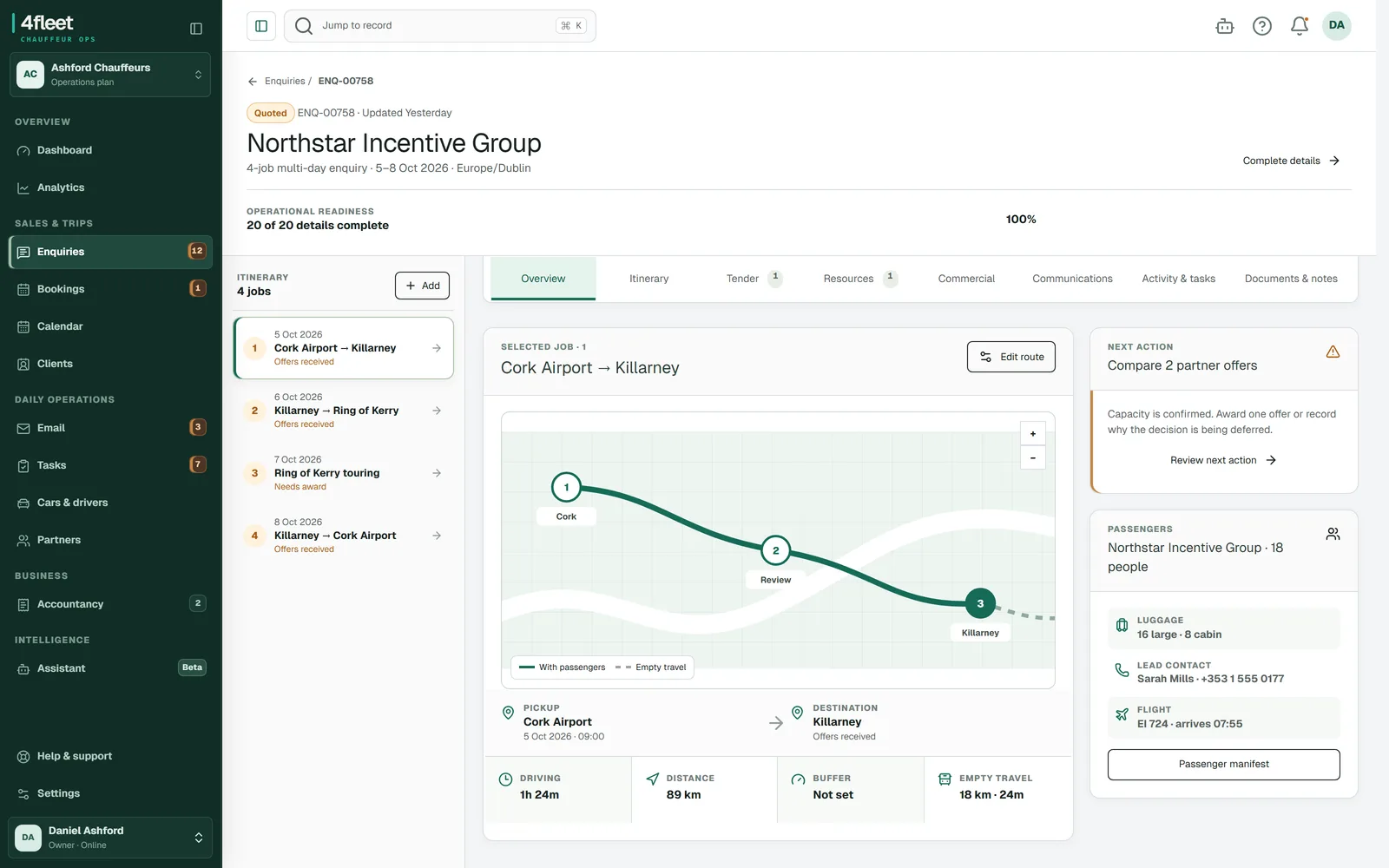Click the Jump to record search field
Viewport: 1389px width, 868px height.
point(440,26)
